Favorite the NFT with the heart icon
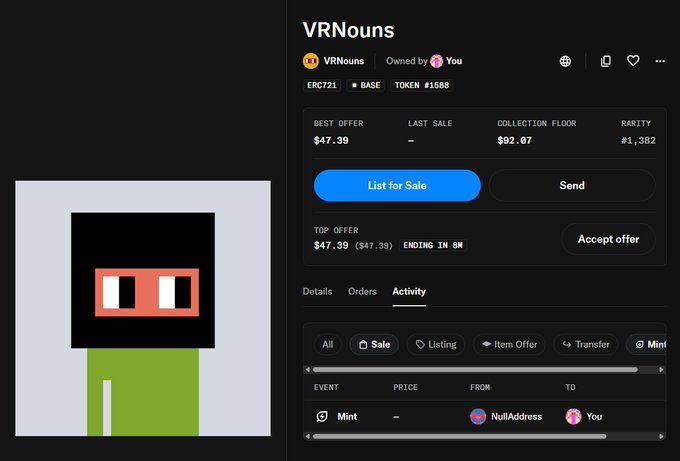Image resolution: width=680 pixels, height=461 pixels. pyautogui.click(x=633, y=61)
